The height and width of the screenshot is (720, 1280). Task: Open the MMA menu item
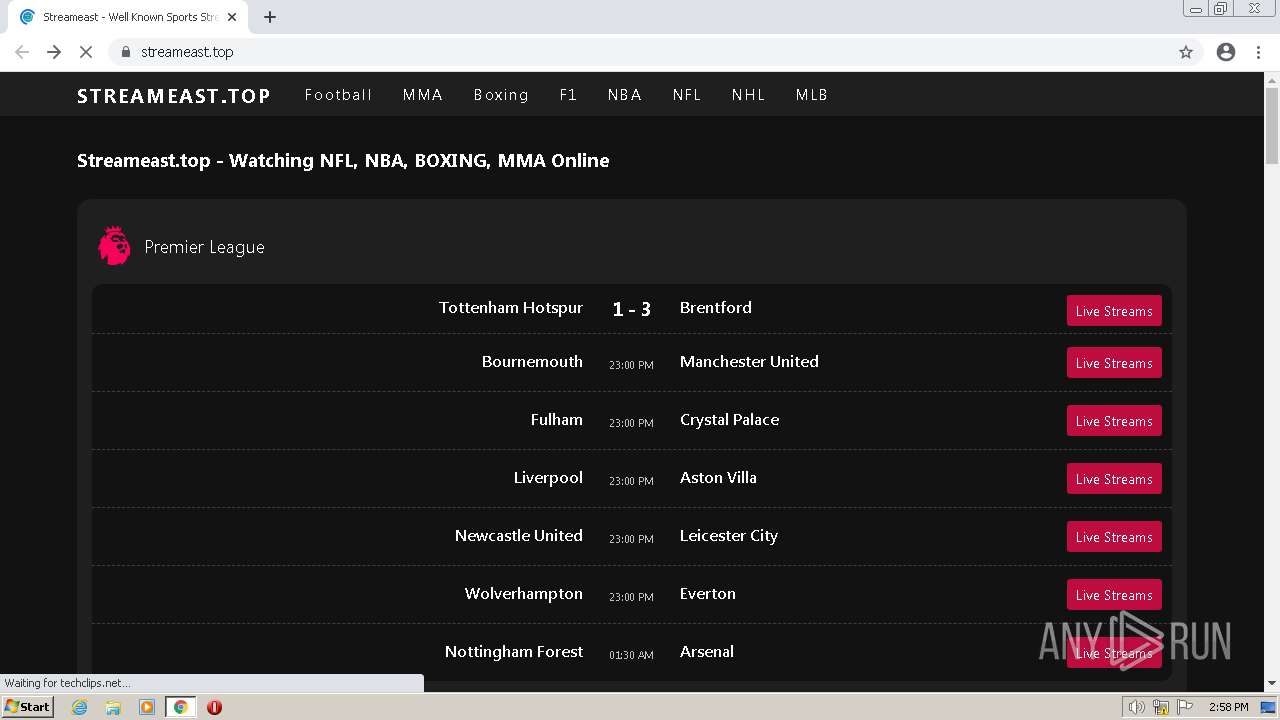tap(423, 95)
